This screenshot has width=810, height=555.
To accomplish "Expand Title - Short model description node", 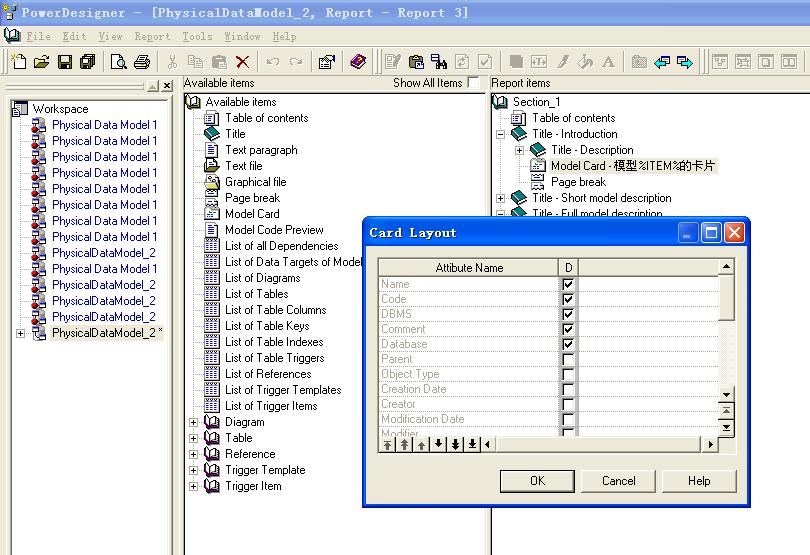I will [500, 198].
